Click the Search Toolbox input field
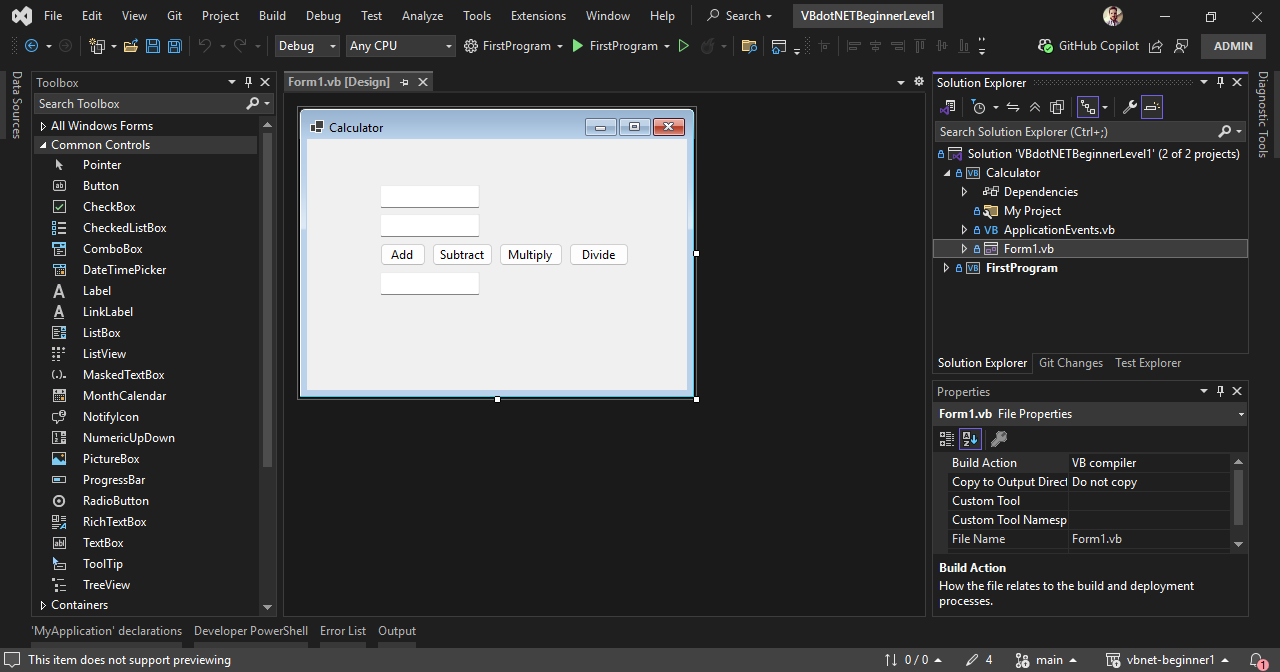Viewport: 1280px width, 672px height. click(140, 104)
